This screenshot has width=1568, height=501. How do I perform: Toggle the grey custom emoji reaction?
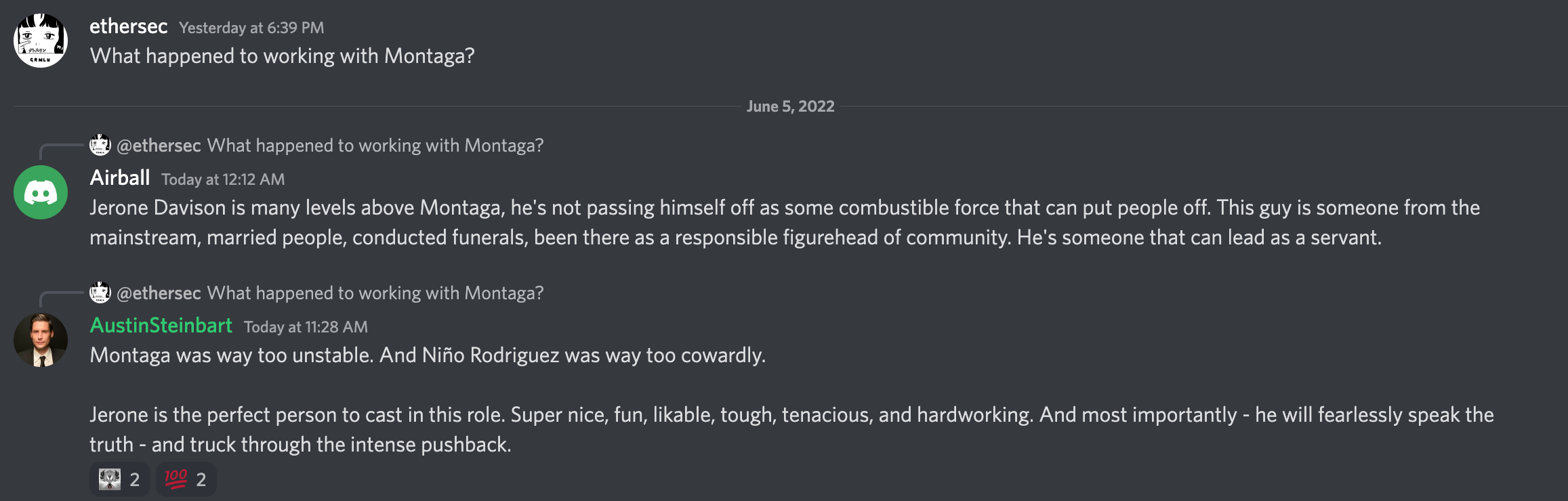coord(119,479)
